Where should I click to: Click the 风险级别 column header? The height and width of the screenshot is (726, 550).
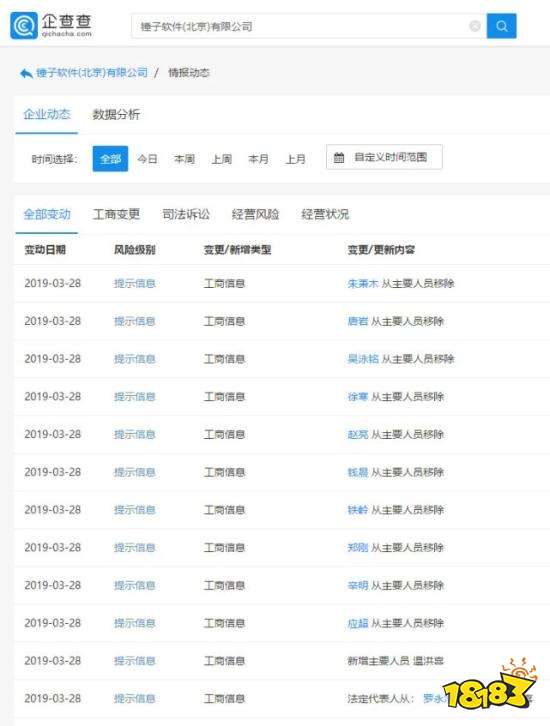click(135, 250)
